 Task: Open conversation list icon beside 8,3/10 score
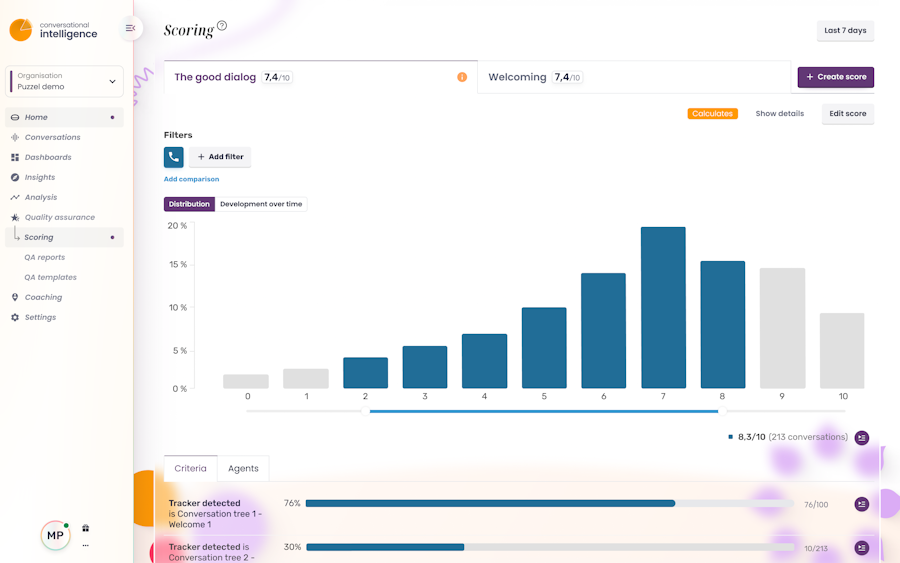click(x=862, y=437)
